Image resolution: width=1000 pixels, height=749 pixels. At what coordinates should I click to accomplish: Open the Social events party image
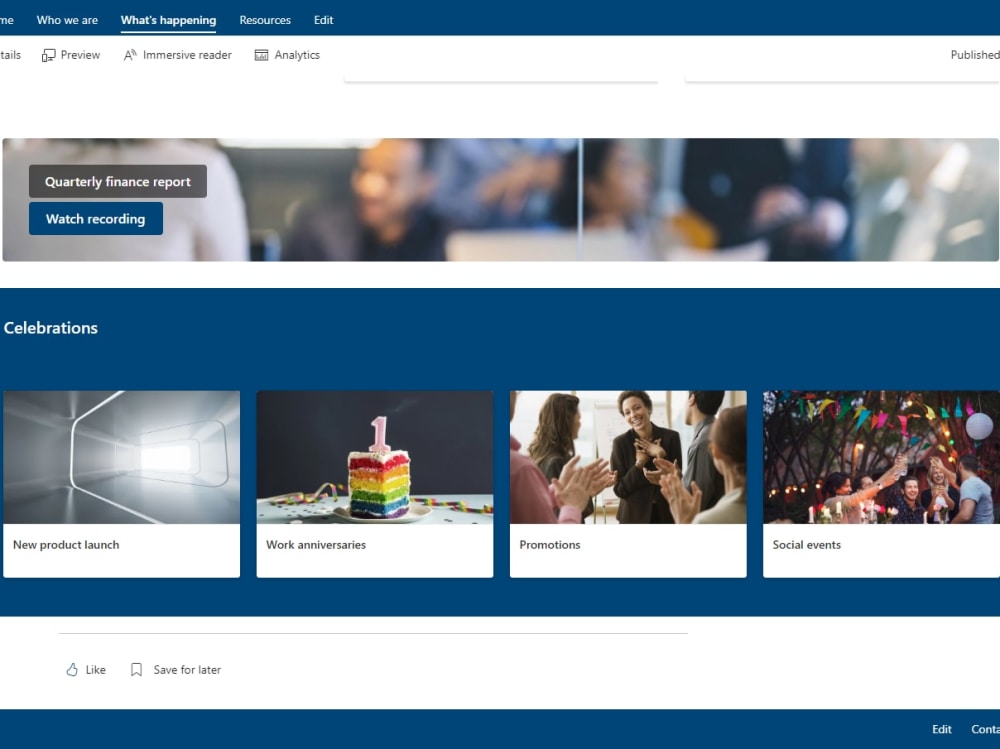881,457
